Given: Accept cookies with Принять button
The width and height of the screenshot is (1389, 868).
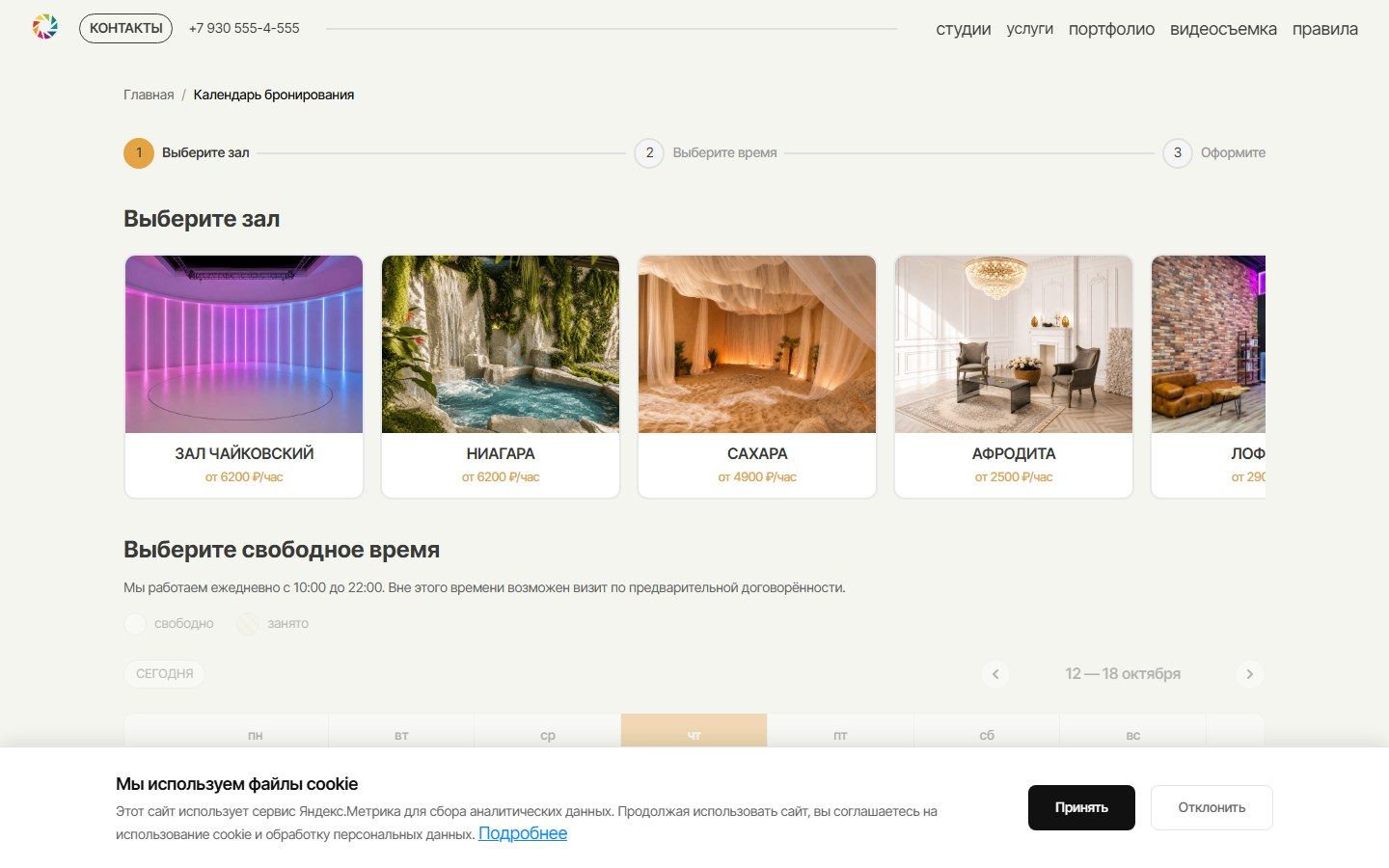Looking at the screenshot, I should point(1081,807).
